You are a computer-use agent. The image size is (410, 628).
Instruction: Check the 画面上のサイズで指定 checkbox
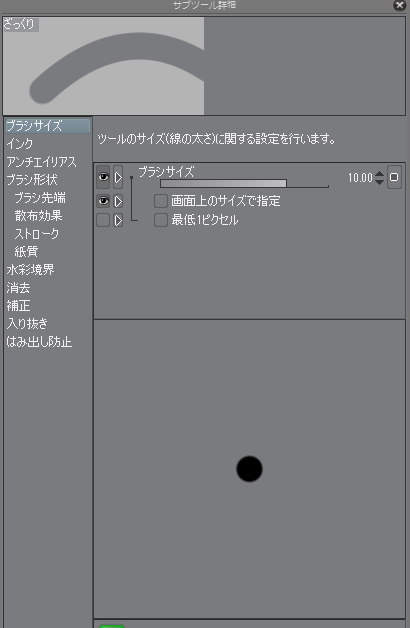point(161,201)
